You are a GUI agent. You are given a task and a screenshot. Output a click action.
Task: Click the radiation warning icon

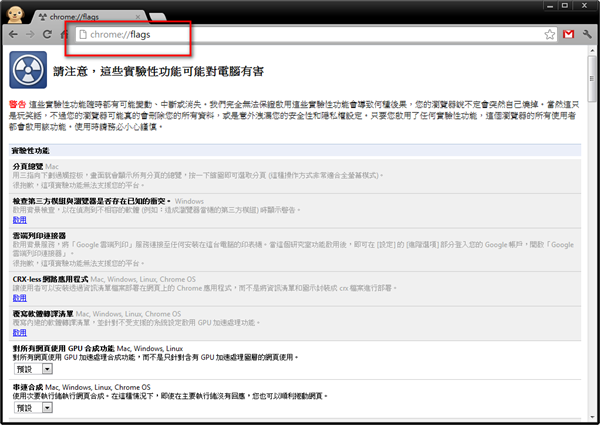28,70
